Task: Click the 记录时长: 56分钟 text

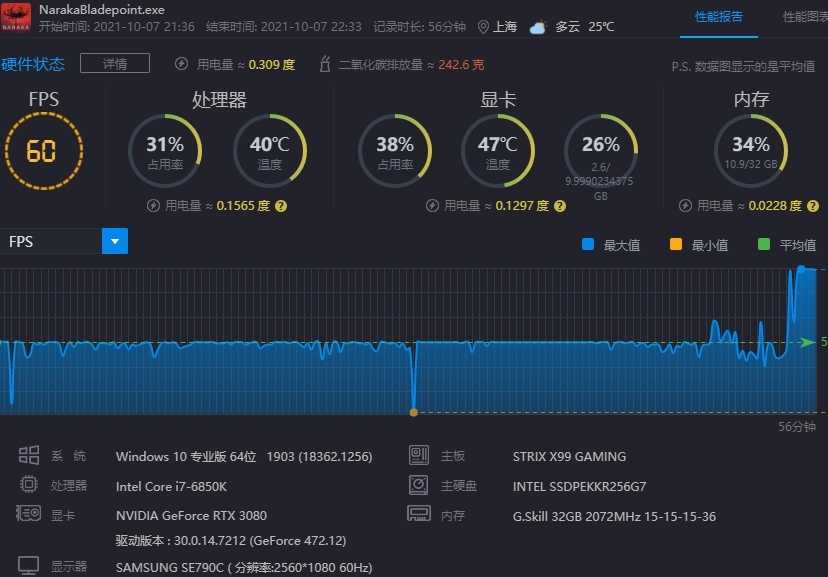Action: (419, 27)
